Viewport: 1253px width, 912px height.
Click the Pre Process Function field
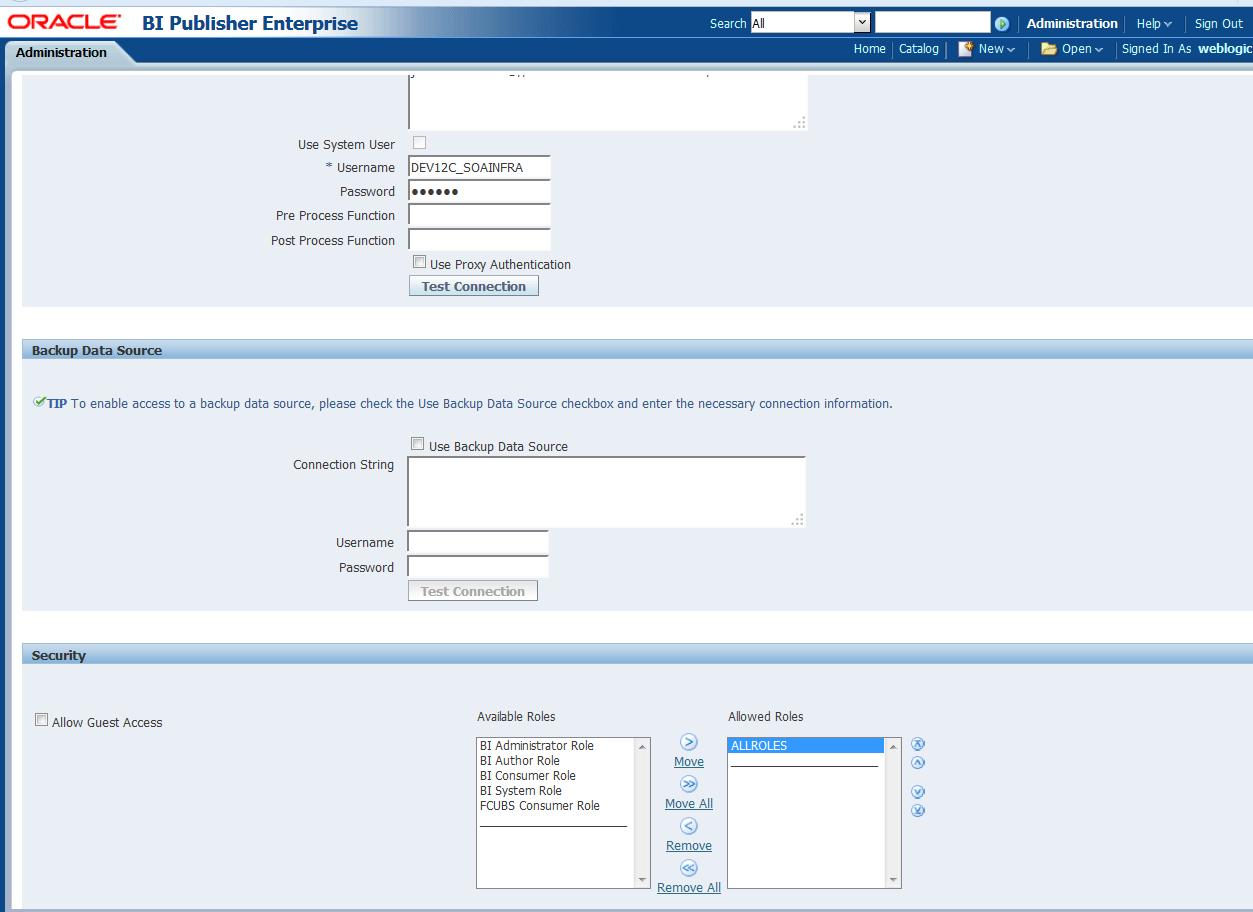pyautogui.click(x=480, y=215)
